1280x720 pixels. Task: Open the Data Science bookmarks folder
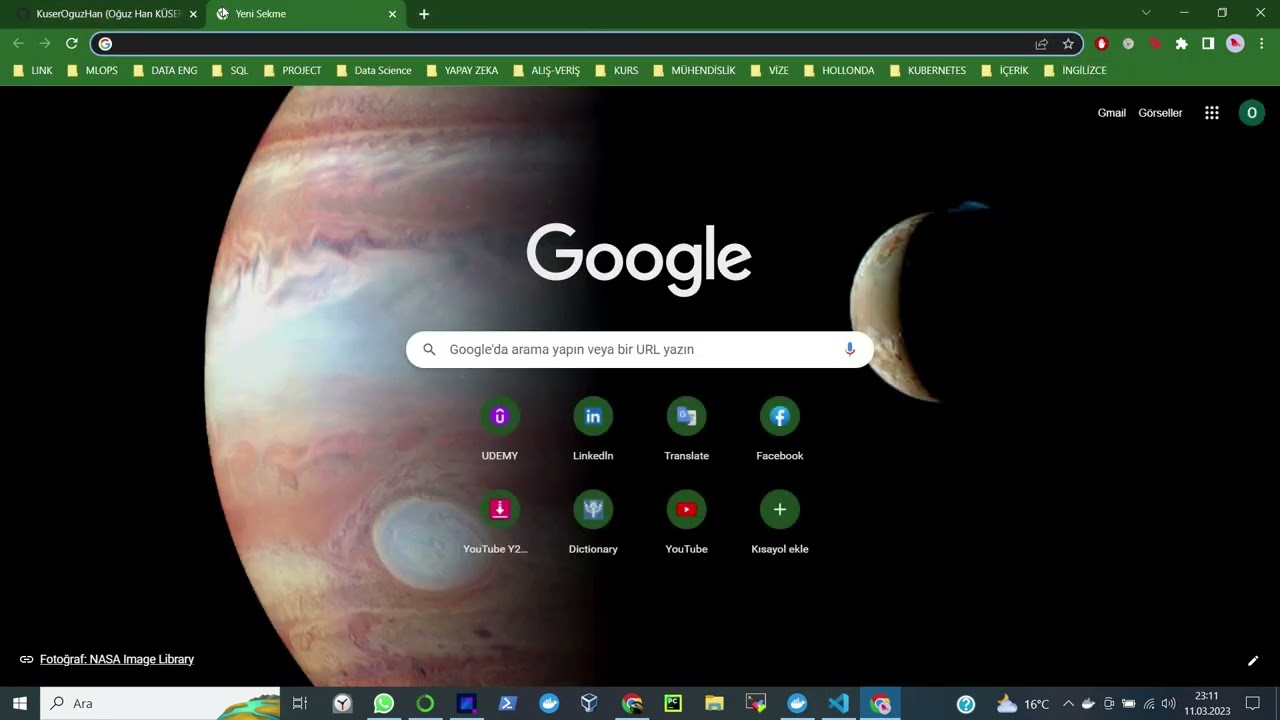(375, 71)
